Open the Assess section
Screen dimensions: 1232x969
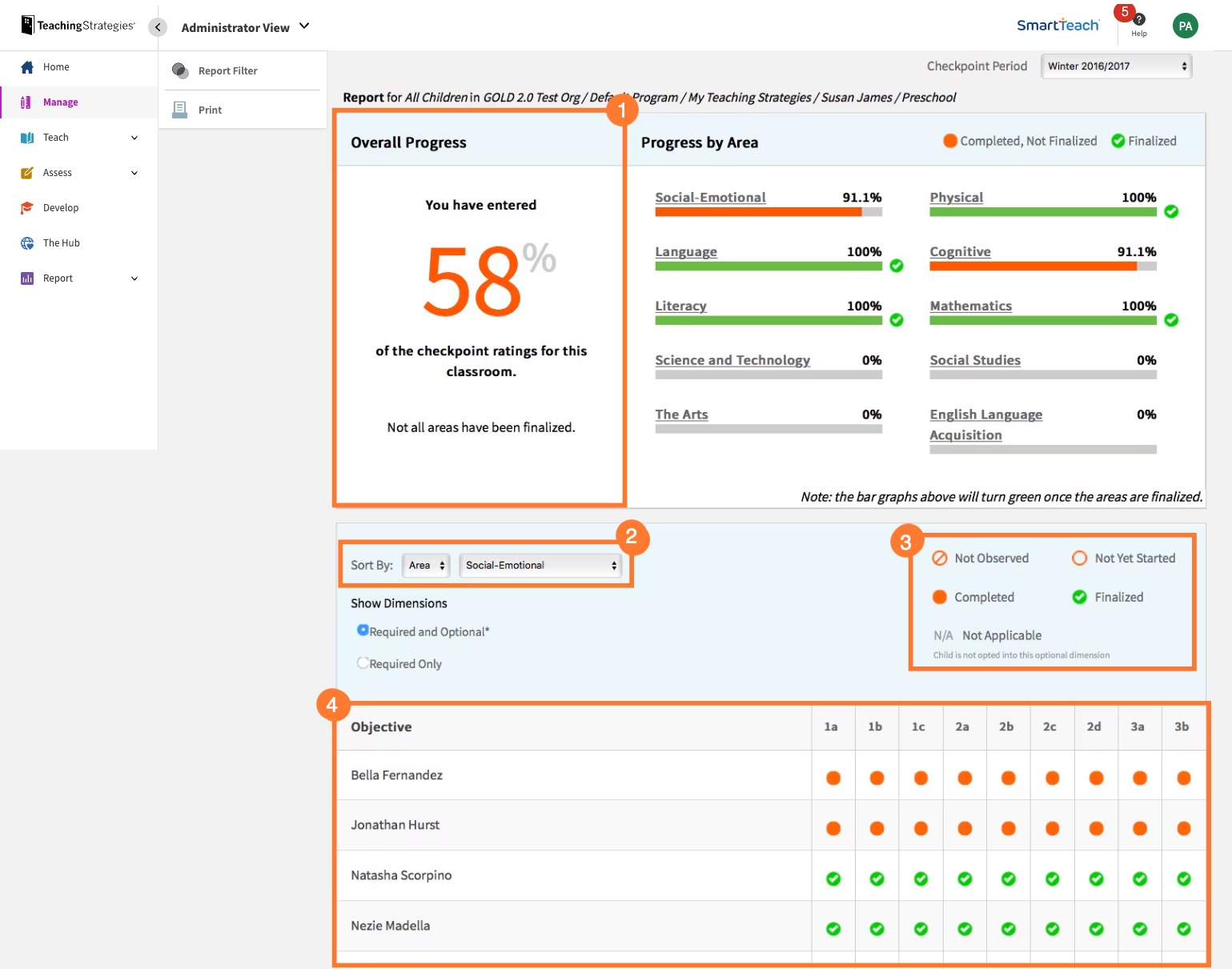27,172
